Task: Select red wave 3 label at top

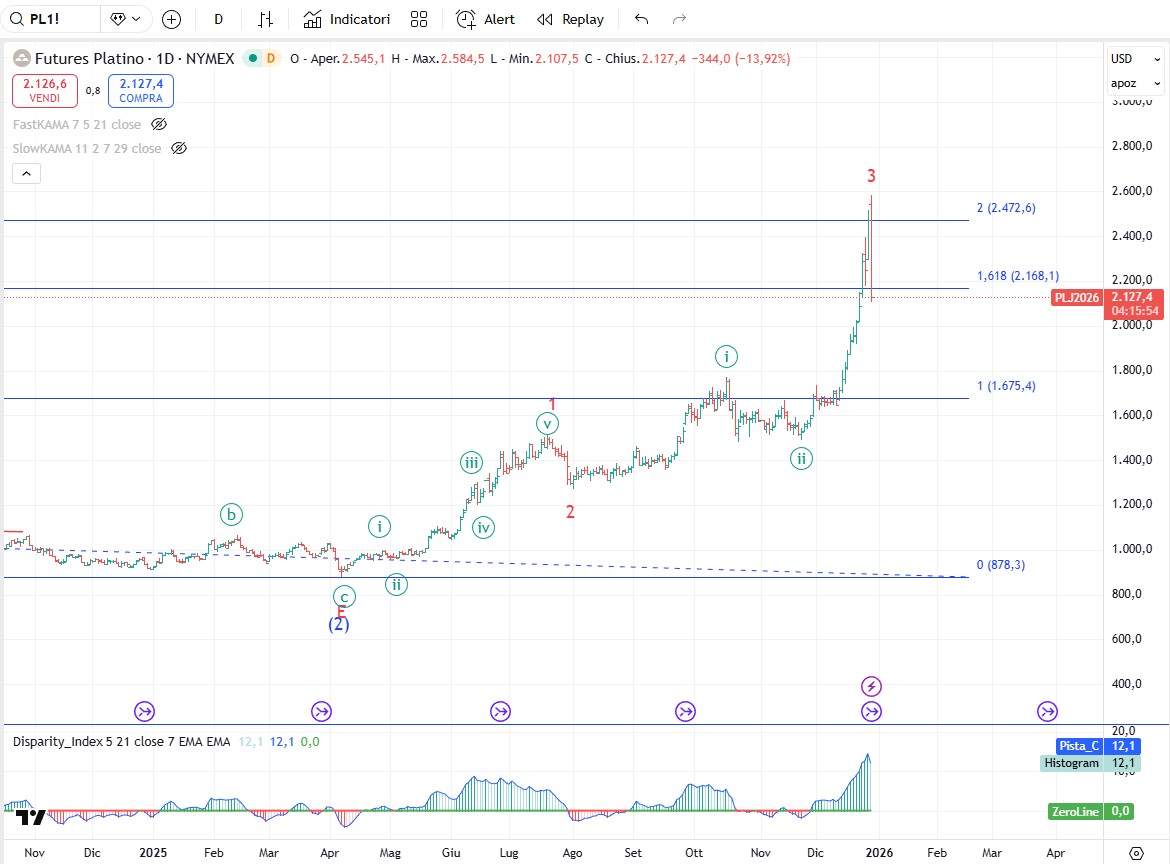Action: (x=871, y=176)
